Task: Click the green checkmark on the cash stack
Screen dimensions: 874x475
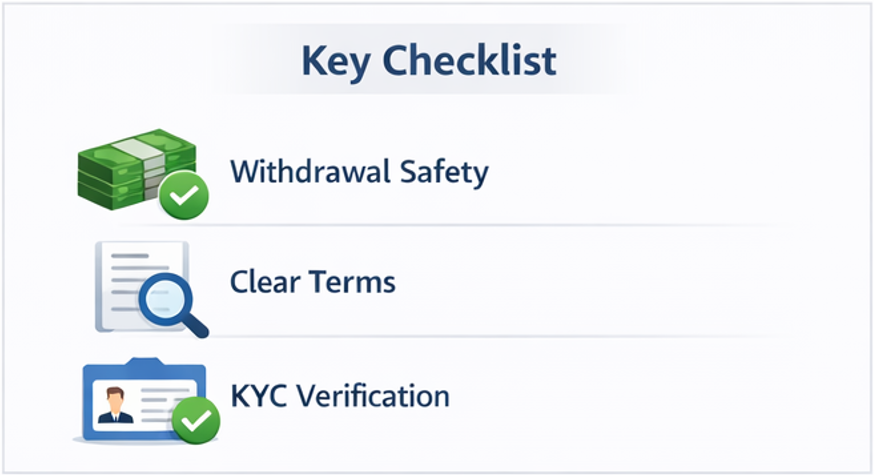Action: [183, 196]
